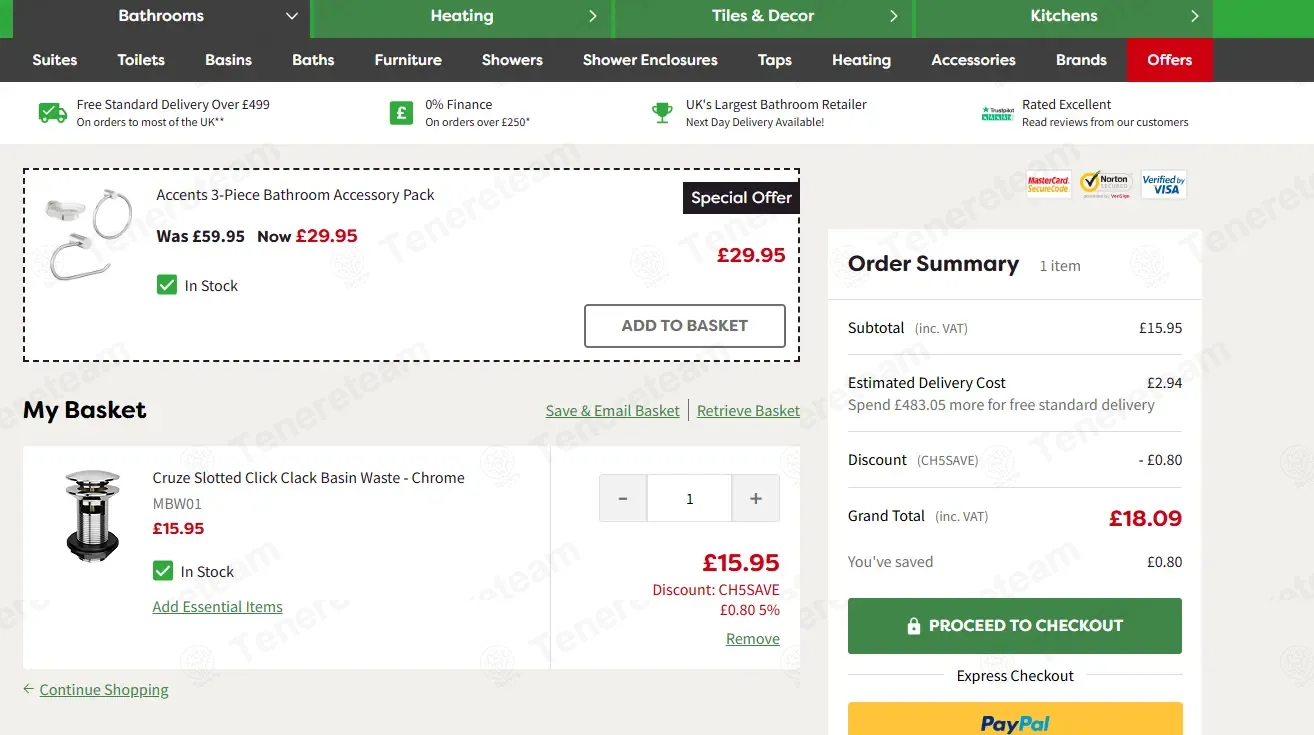The image size is (1314, 735).
Task: Click the Grand Total £18.09 amount
Action: coord(1145,518)
